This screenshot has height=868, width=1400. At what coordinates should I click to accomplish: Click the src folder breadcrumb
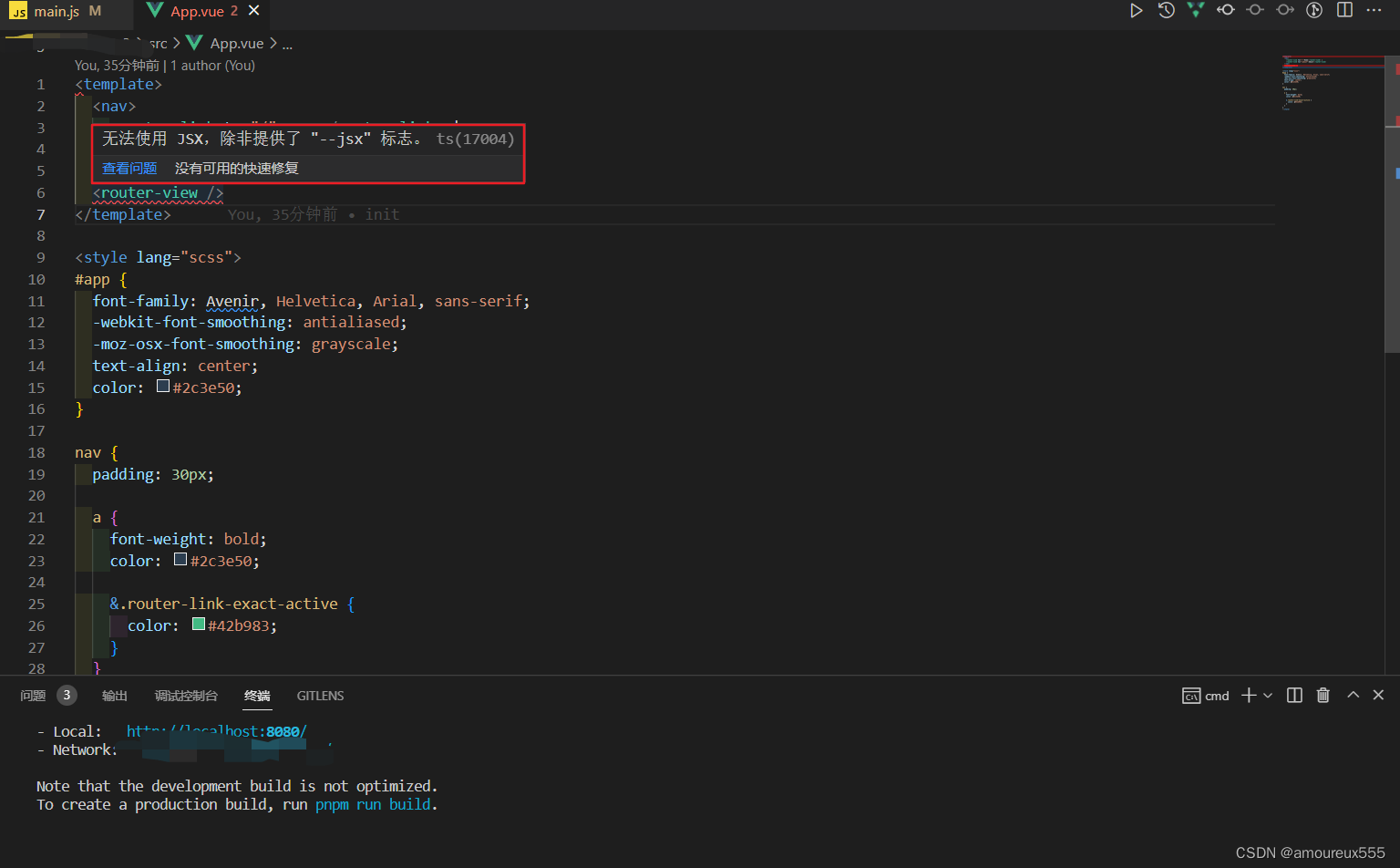[x=158, y=44]
